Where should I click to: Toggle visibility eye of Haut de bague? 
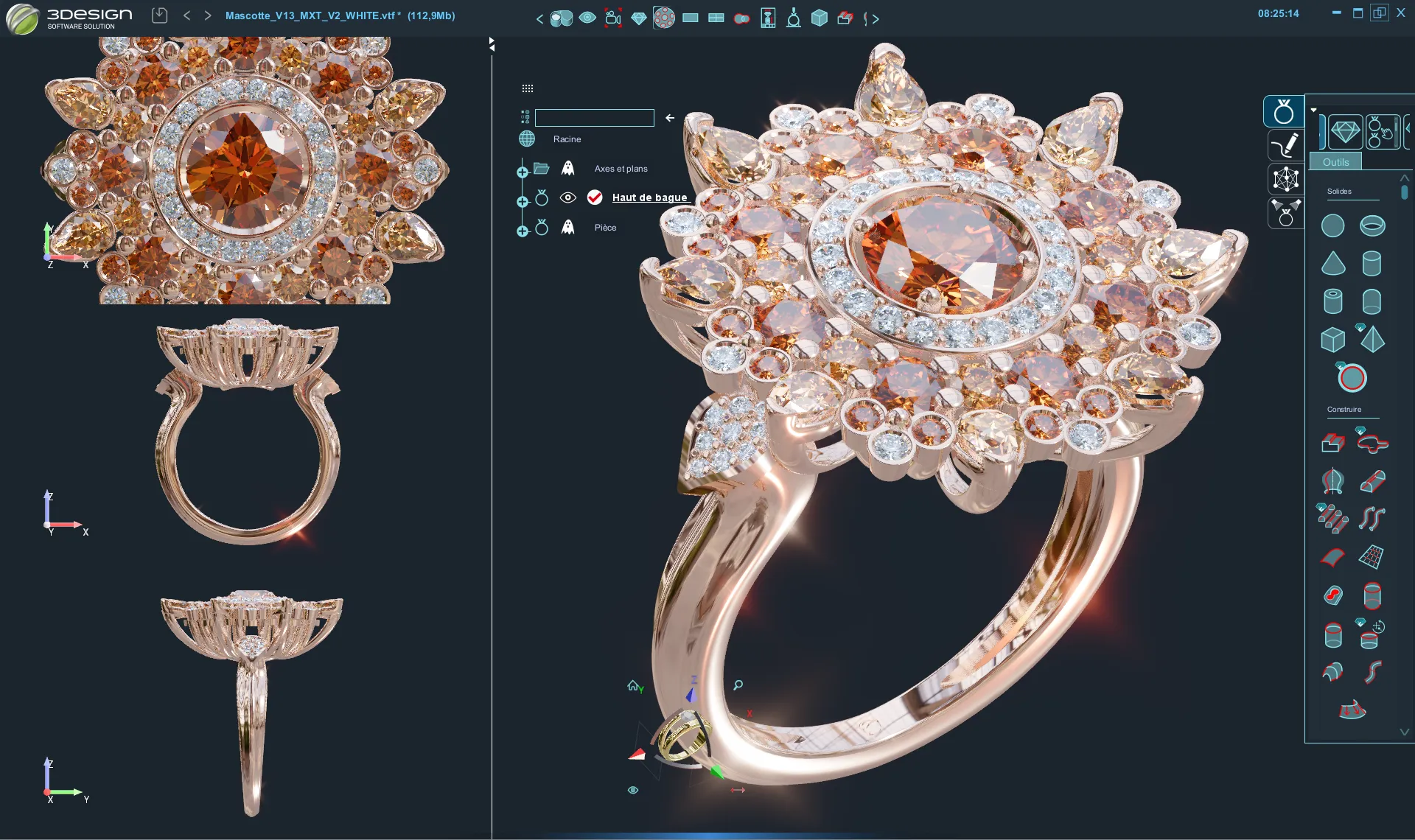pyautogui.click(x=567, y=197)
